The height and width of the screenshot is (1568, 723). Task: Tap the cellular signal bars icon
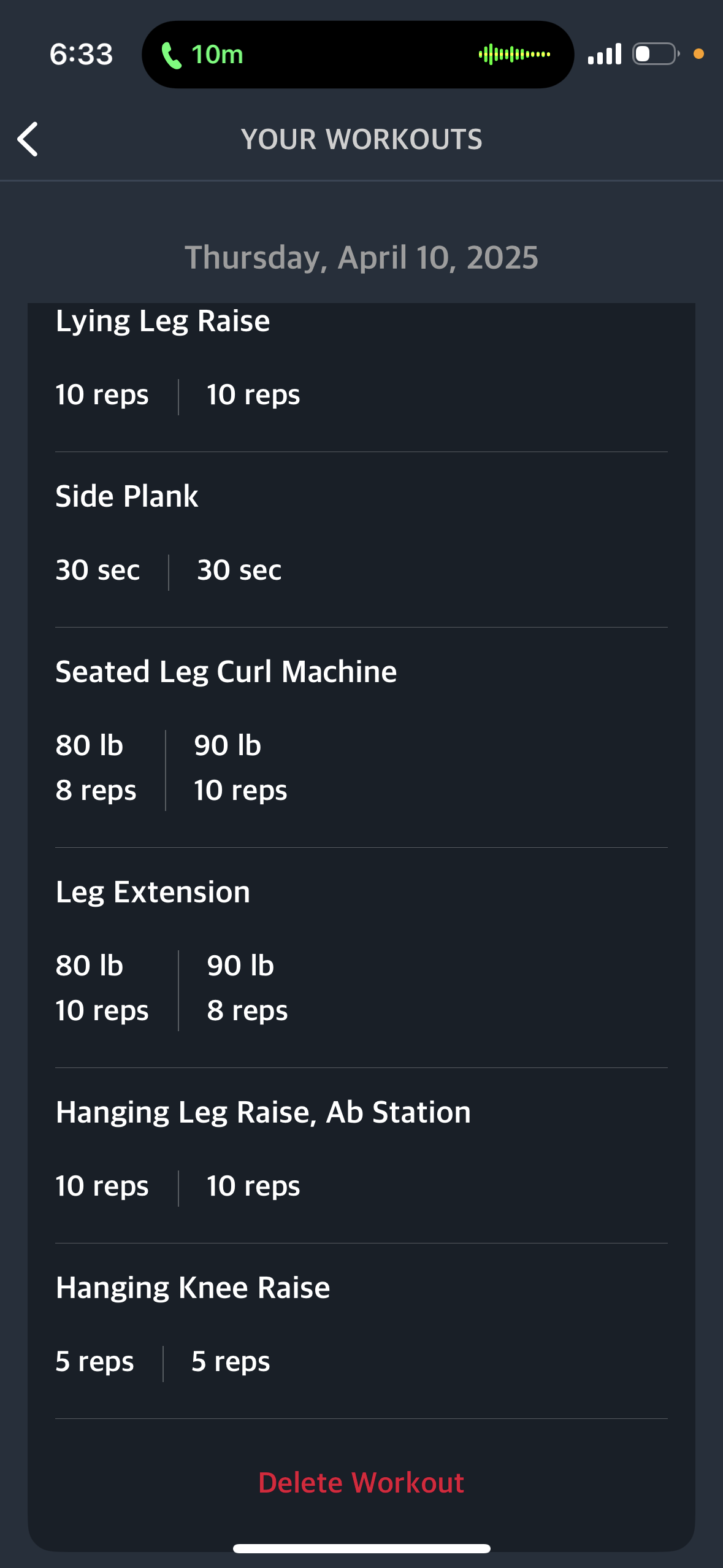[x=604, y=54]
